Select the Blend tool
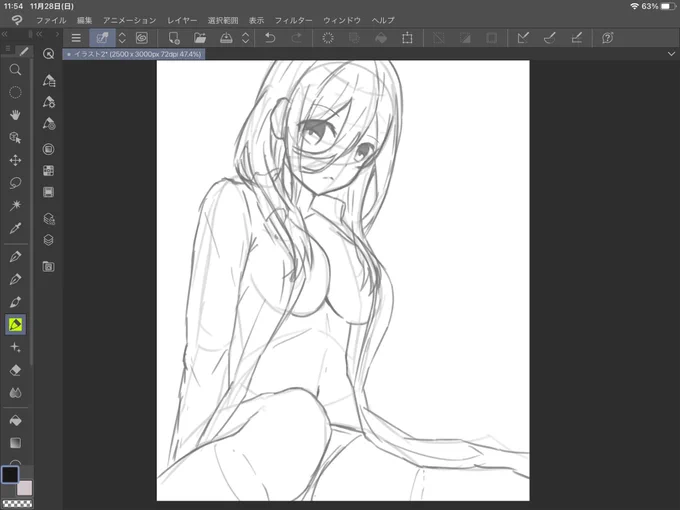Screen dimensions: 680x510 (15, 393)
